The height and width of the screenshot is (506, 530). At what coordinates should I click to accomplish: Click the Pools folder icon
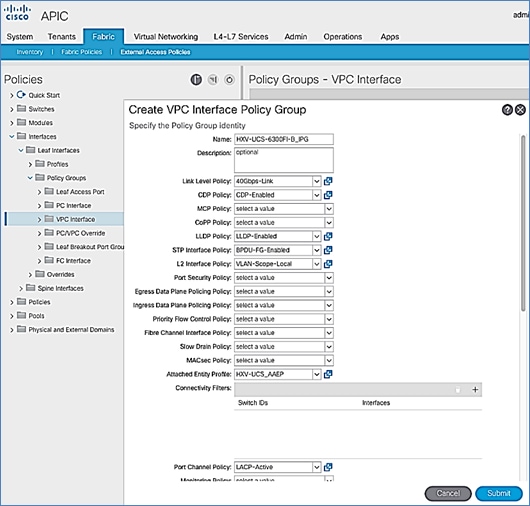pyautogui.click(x=21, y=315)
